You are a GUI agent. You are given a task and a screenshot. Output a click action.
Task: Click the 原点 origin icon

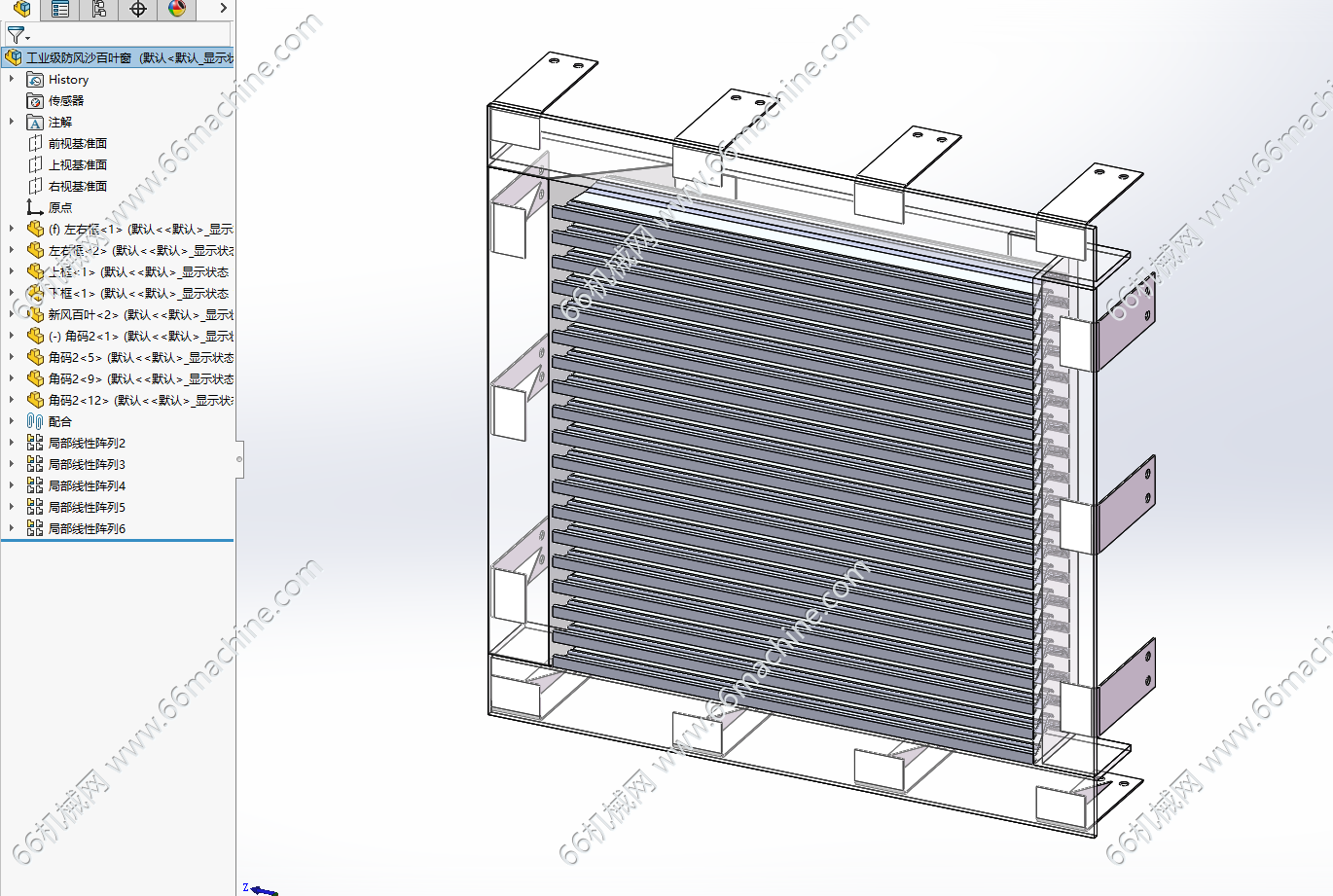tap(35, 207)
